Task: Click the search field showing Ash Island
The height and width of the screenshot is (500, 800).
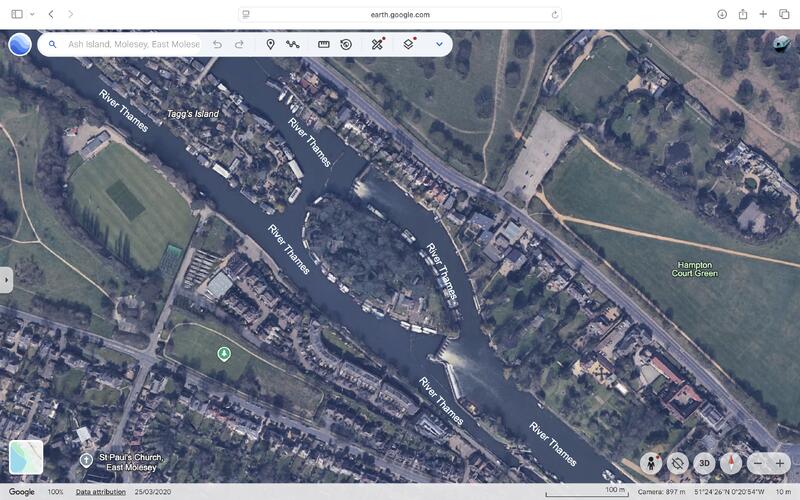Action: pyautogui.click(x=130, y=44)
